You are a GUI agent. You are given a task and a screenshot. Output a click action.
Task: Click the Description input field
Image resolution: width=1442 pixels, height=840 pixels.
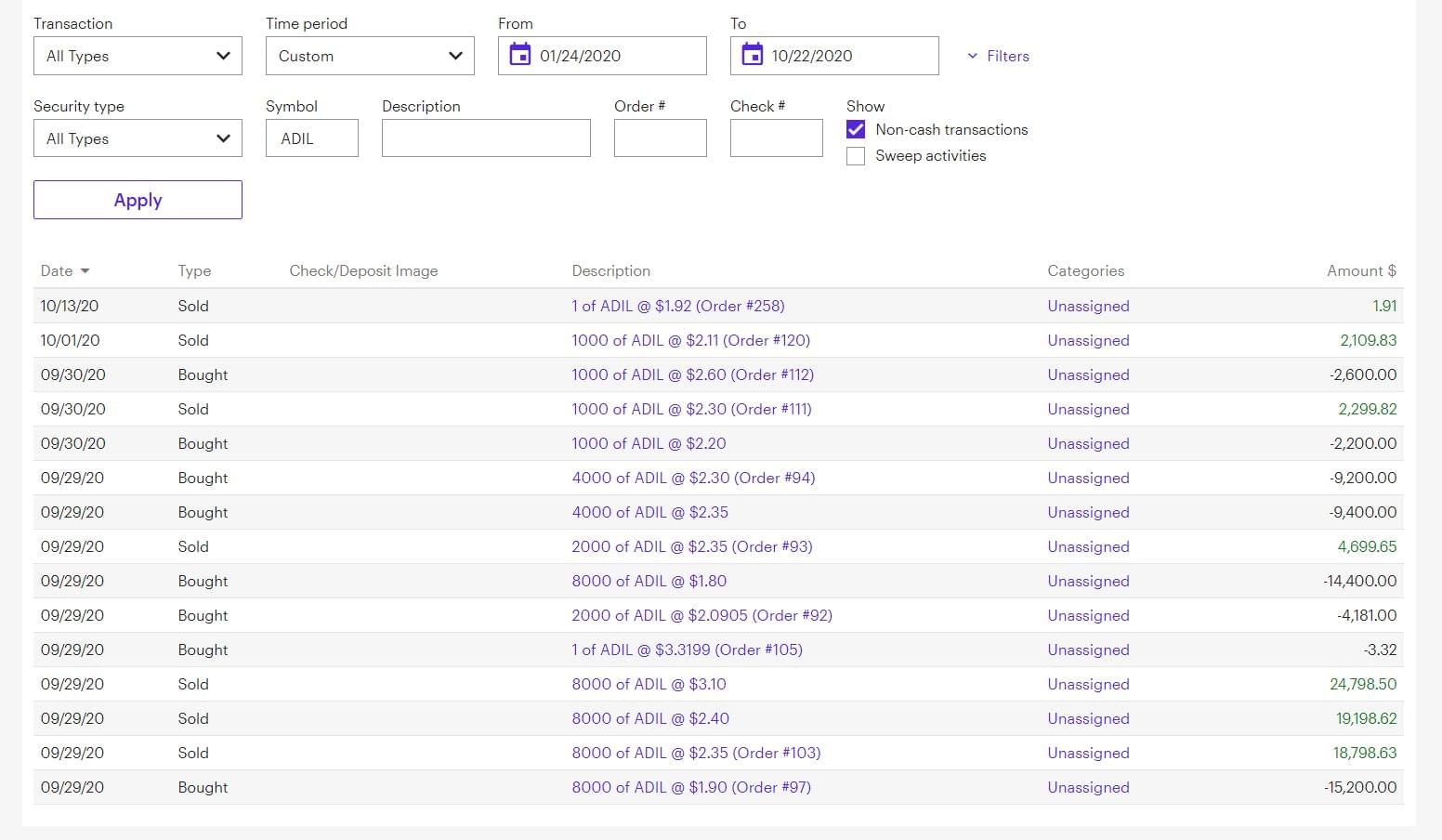pyautogui.click(x=486, y=138)
